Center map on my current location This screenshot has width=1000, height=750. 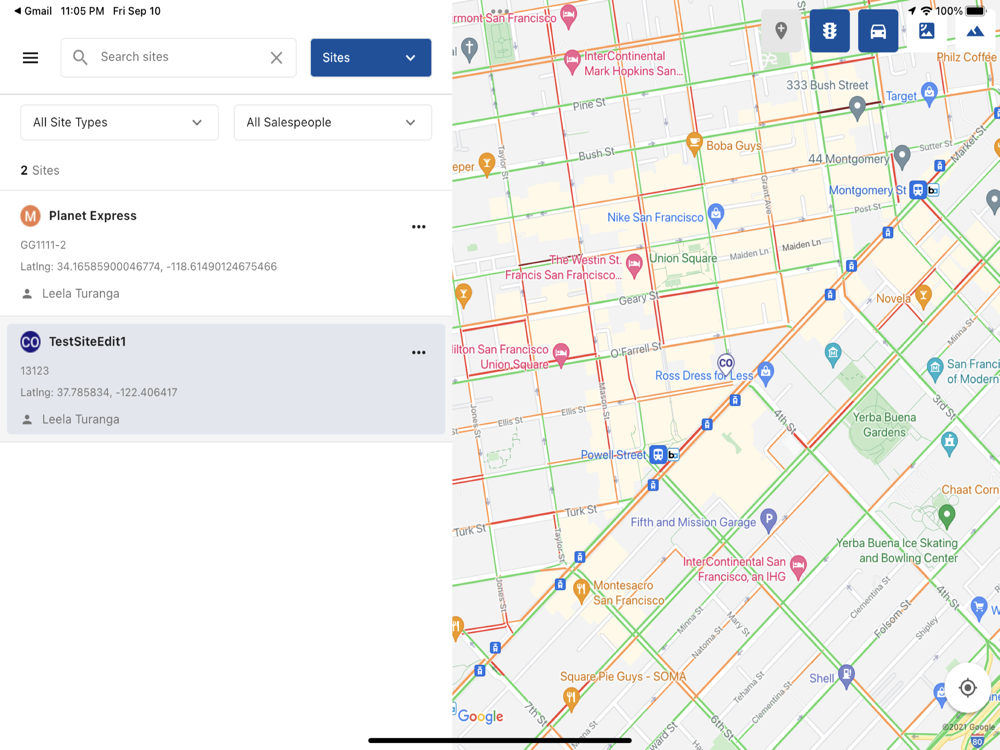click(967, 688)
